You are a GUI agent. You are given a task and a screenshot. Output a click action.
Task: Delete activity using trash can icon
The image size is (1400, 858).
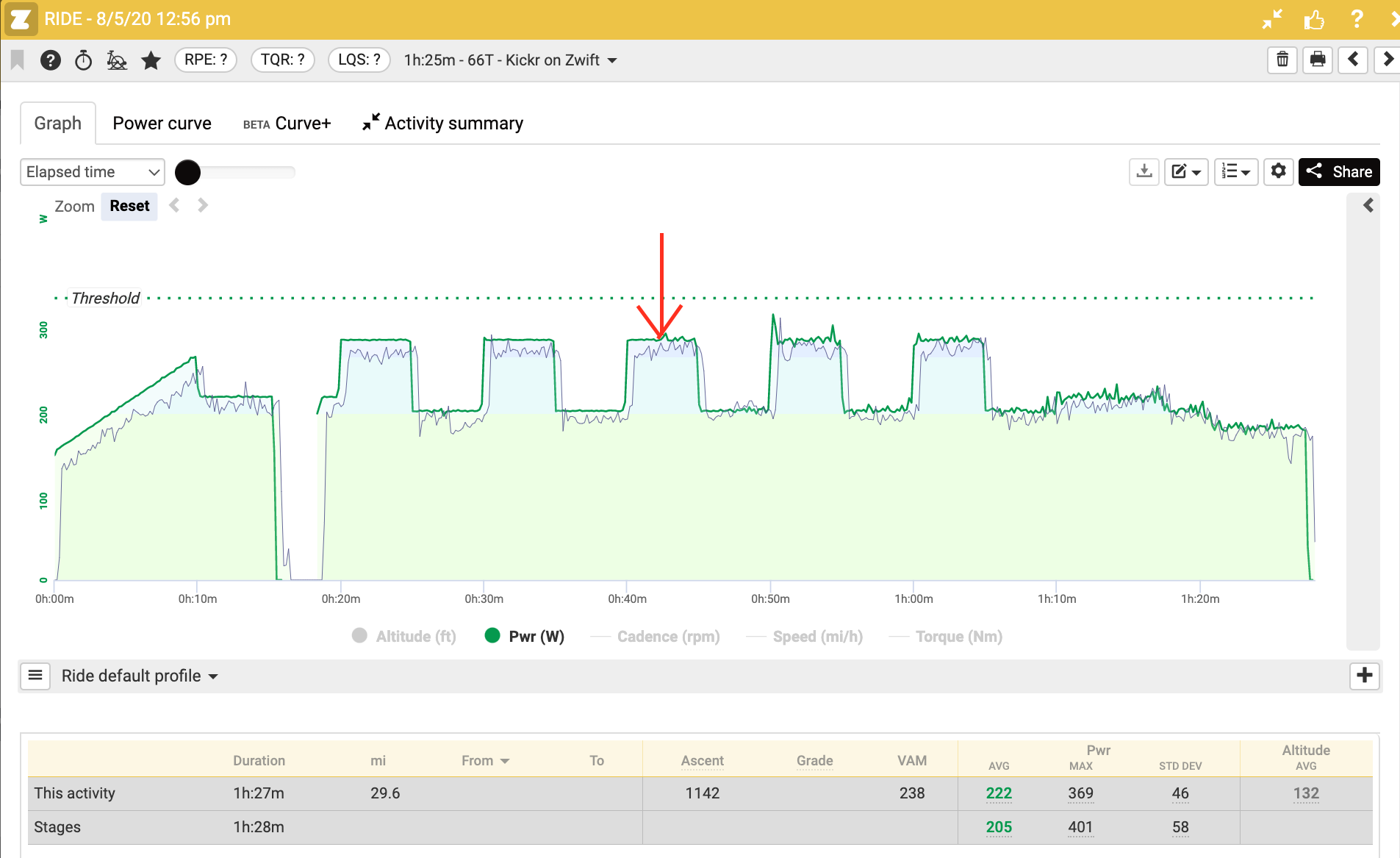[x=1282, y=60]
